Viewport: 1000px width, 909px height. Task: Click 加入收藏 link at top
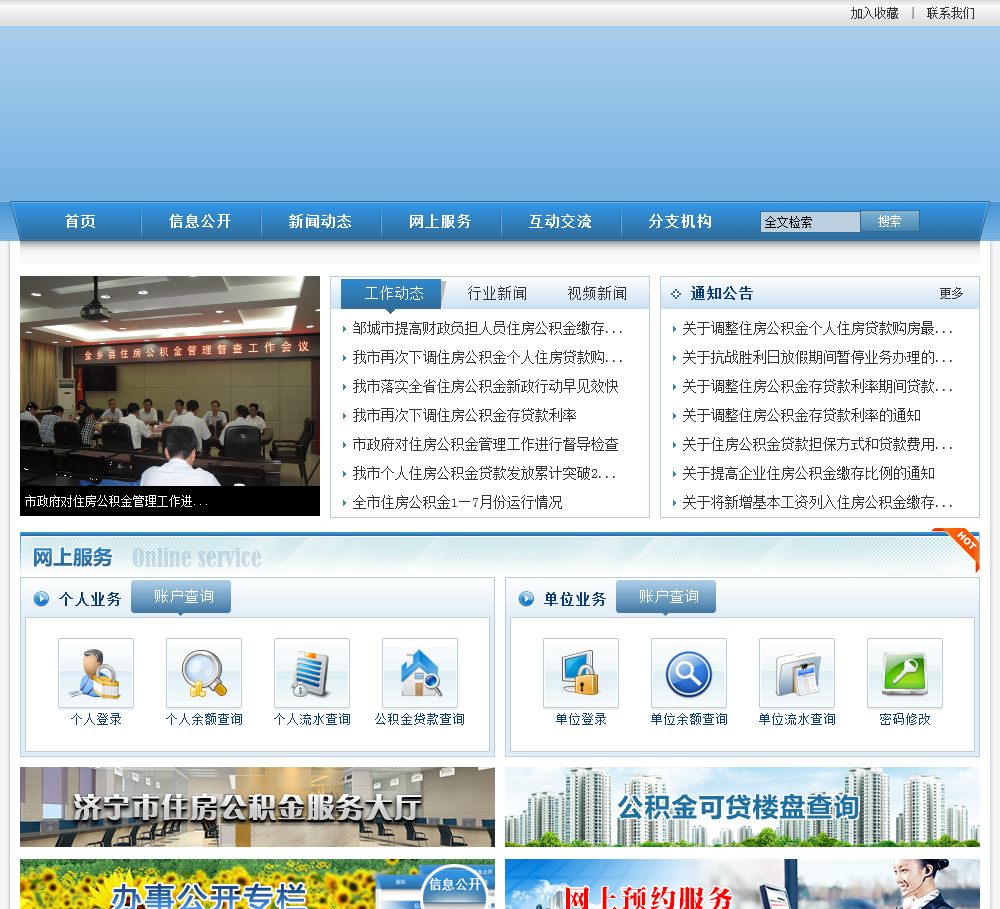pos(874,13)
